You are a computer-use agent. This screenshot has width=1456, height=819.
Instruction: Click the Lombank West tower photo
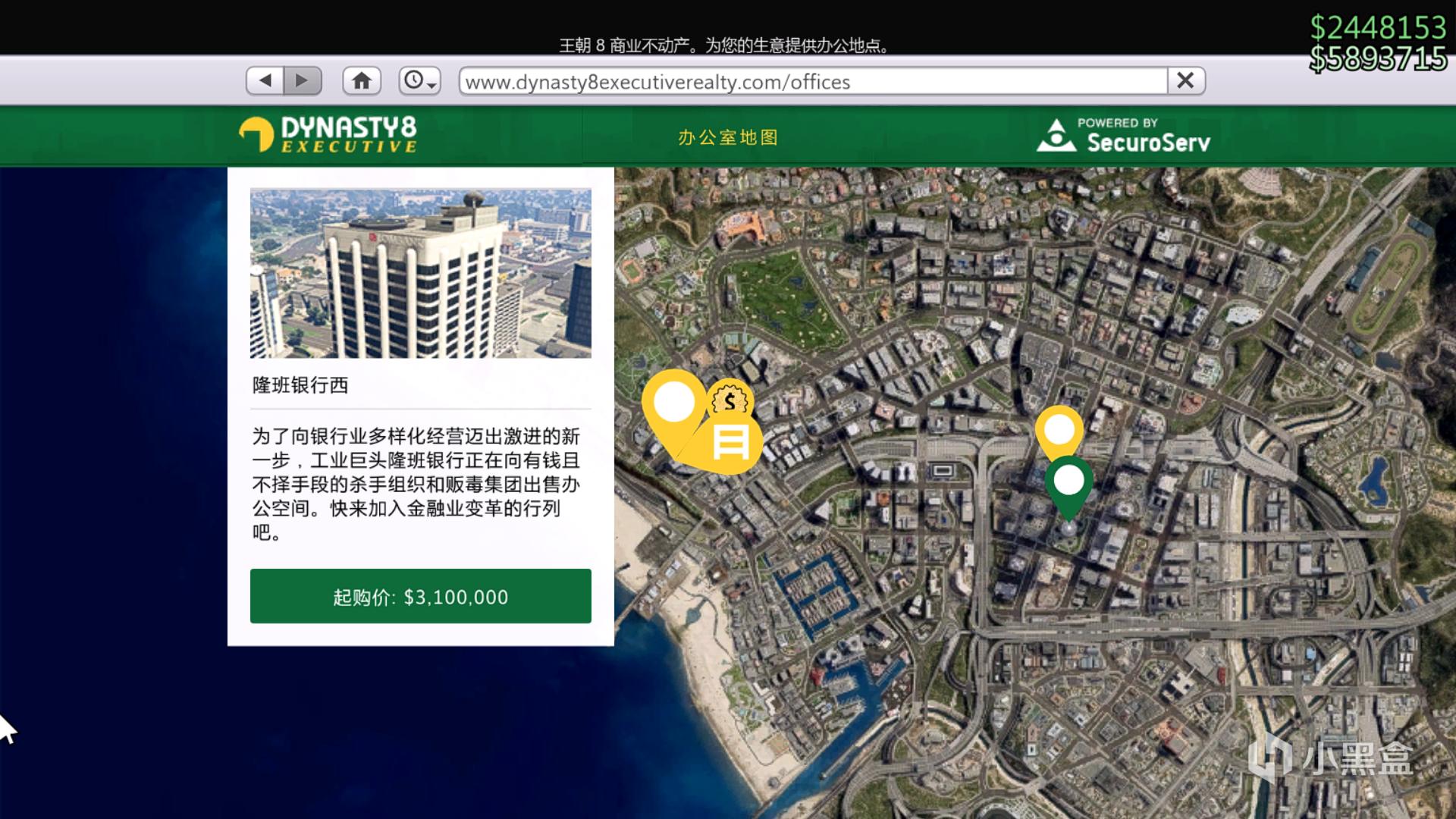coord(420,273)
